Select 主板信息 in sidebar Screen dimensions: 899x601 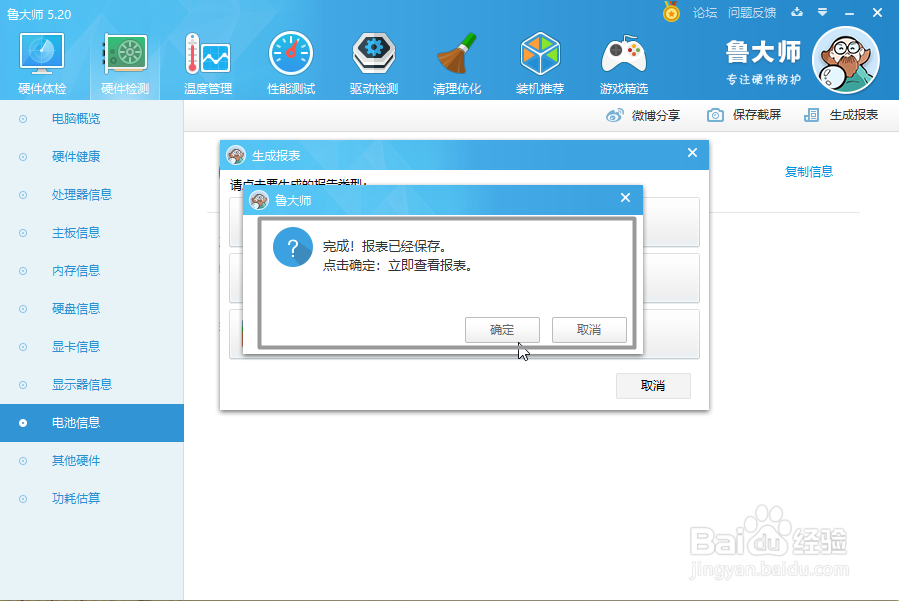click(92, 233)
